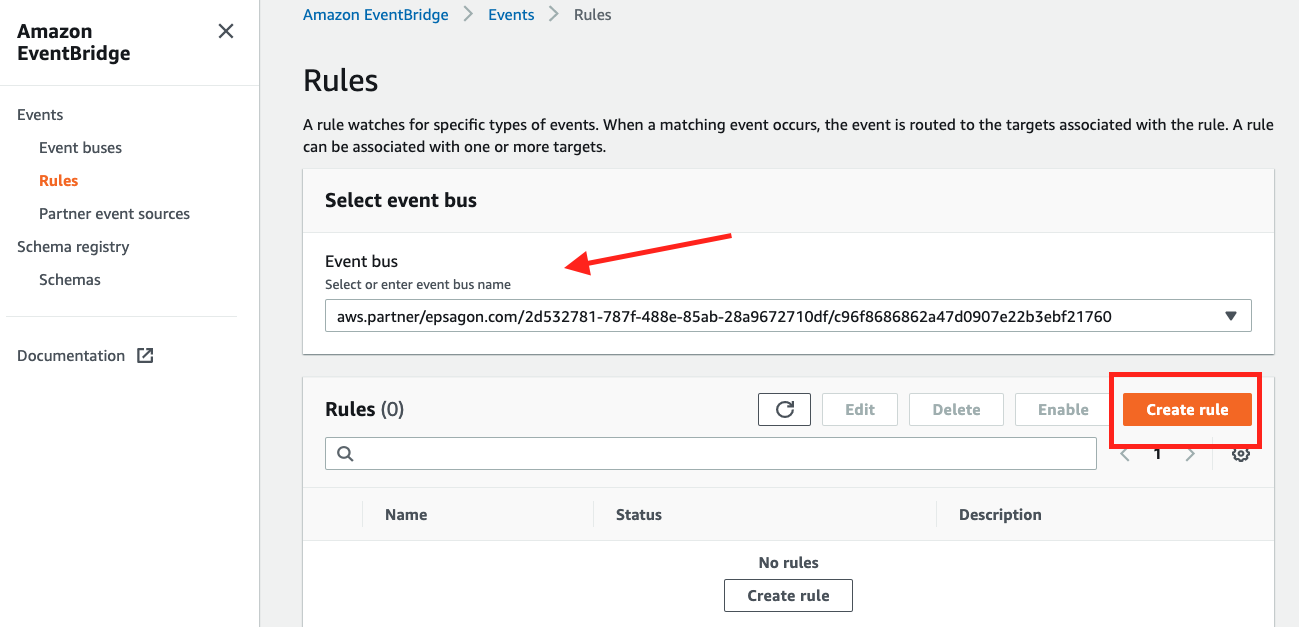This screenshot has height=627, width=1299.
Task: Go to next page of rules
Action: point(1190,454)
